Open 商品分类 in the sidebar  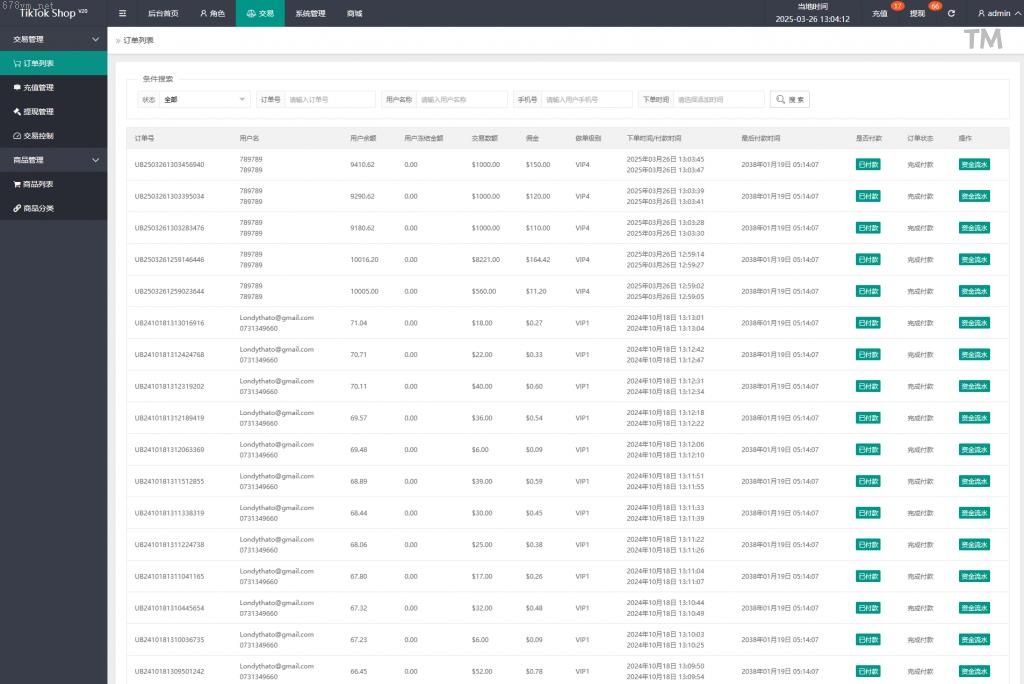[x=38, y=208]
